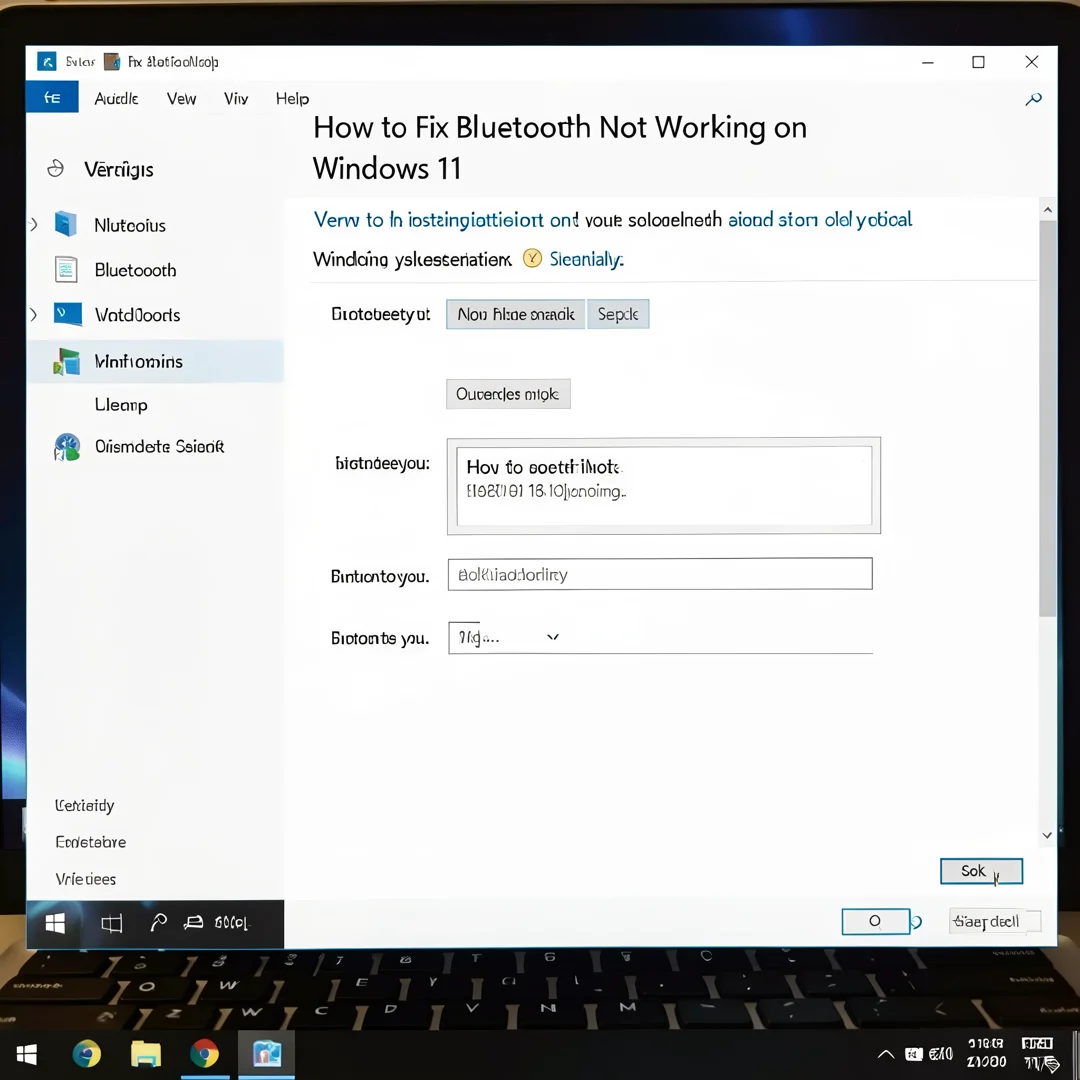Click the notification icon at taskbar right

(1040, 1054)
